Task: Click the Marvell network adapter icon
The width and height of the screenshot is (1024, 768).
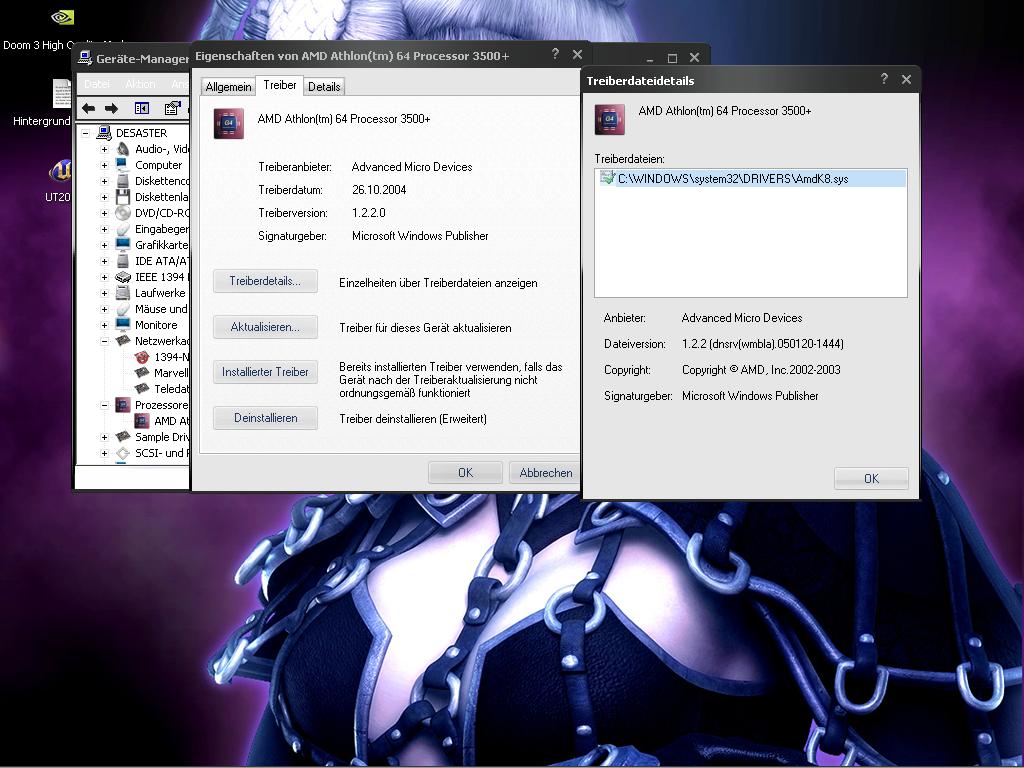Action: 142,373
